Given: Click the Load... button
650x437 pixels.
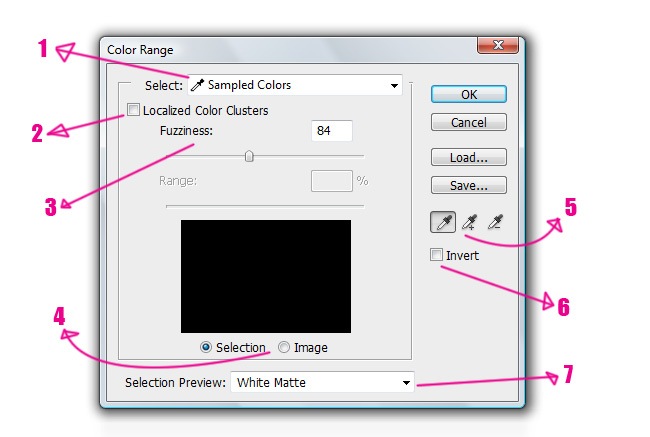Looking at the screenshot, I should click(468, 157).
